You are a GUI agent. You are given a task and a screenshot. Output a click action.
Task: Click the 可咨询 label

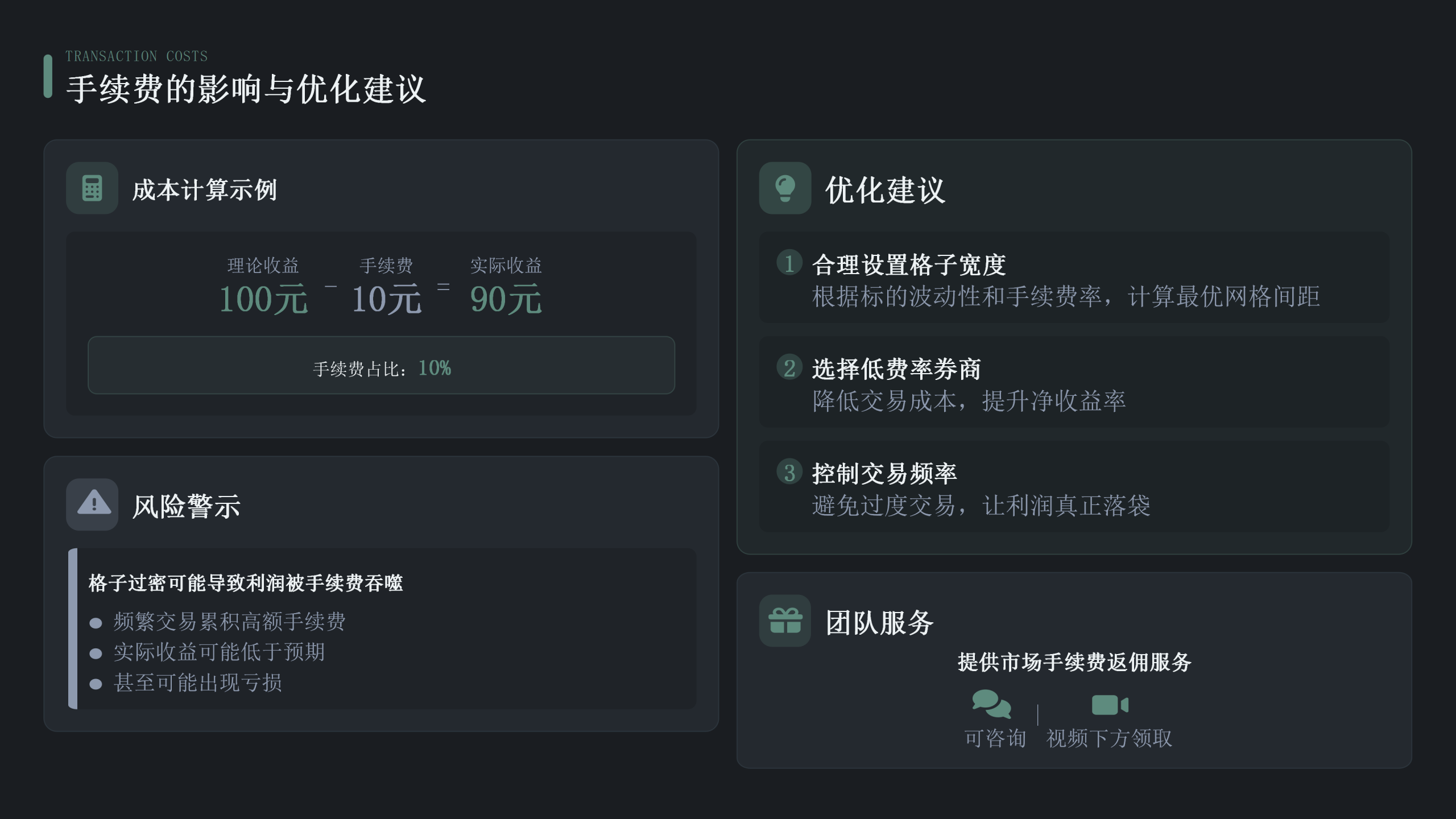point(995,738)
